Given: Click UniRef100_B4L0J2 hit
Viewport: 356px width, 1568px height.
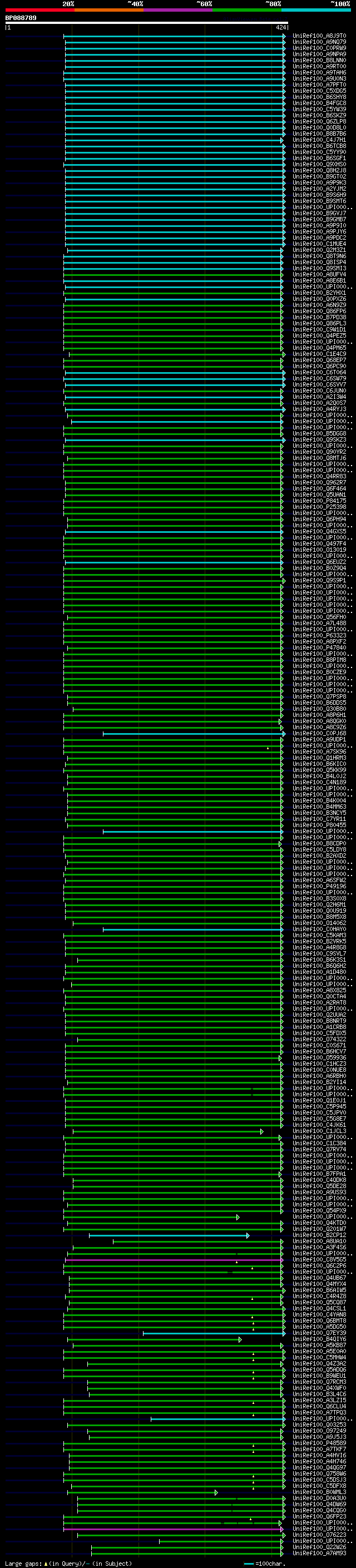Looking at the screenshot, I should coord(319,776).
